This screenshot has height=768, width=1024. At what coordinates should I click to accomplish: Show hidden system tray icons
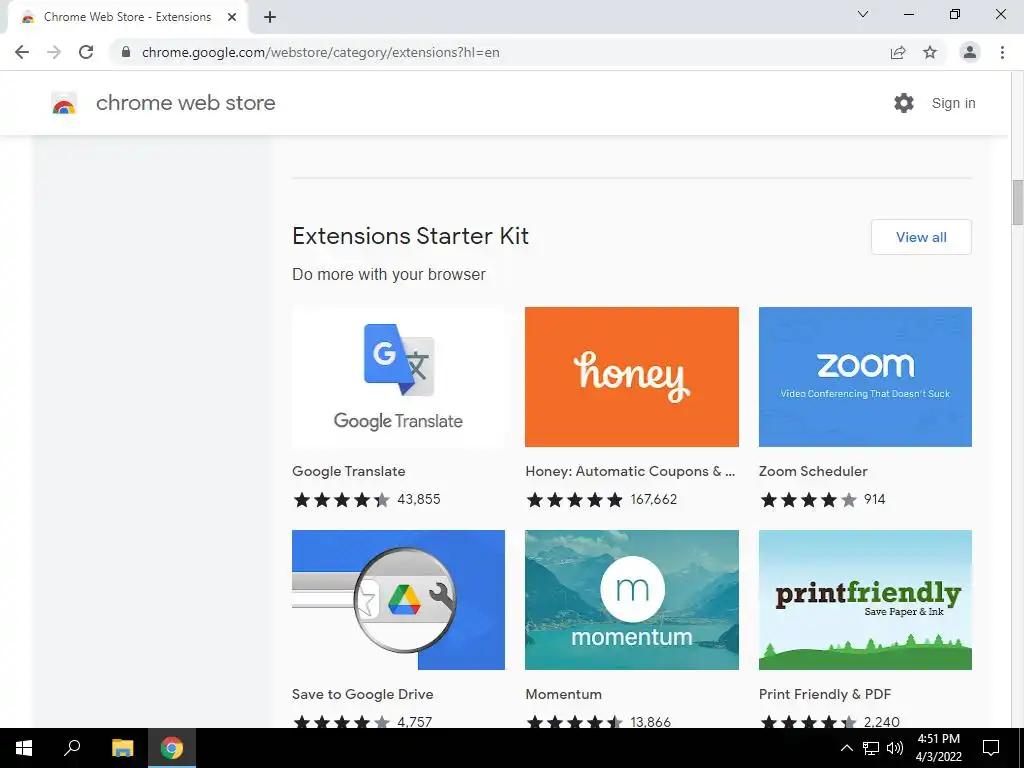click(x=846, y=748)
